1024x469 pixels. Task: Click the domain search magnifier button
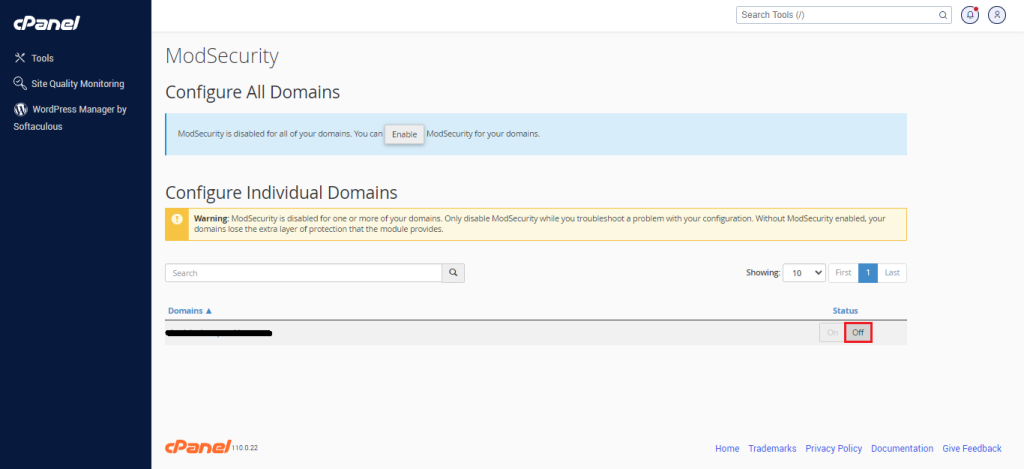click(453, 273)
